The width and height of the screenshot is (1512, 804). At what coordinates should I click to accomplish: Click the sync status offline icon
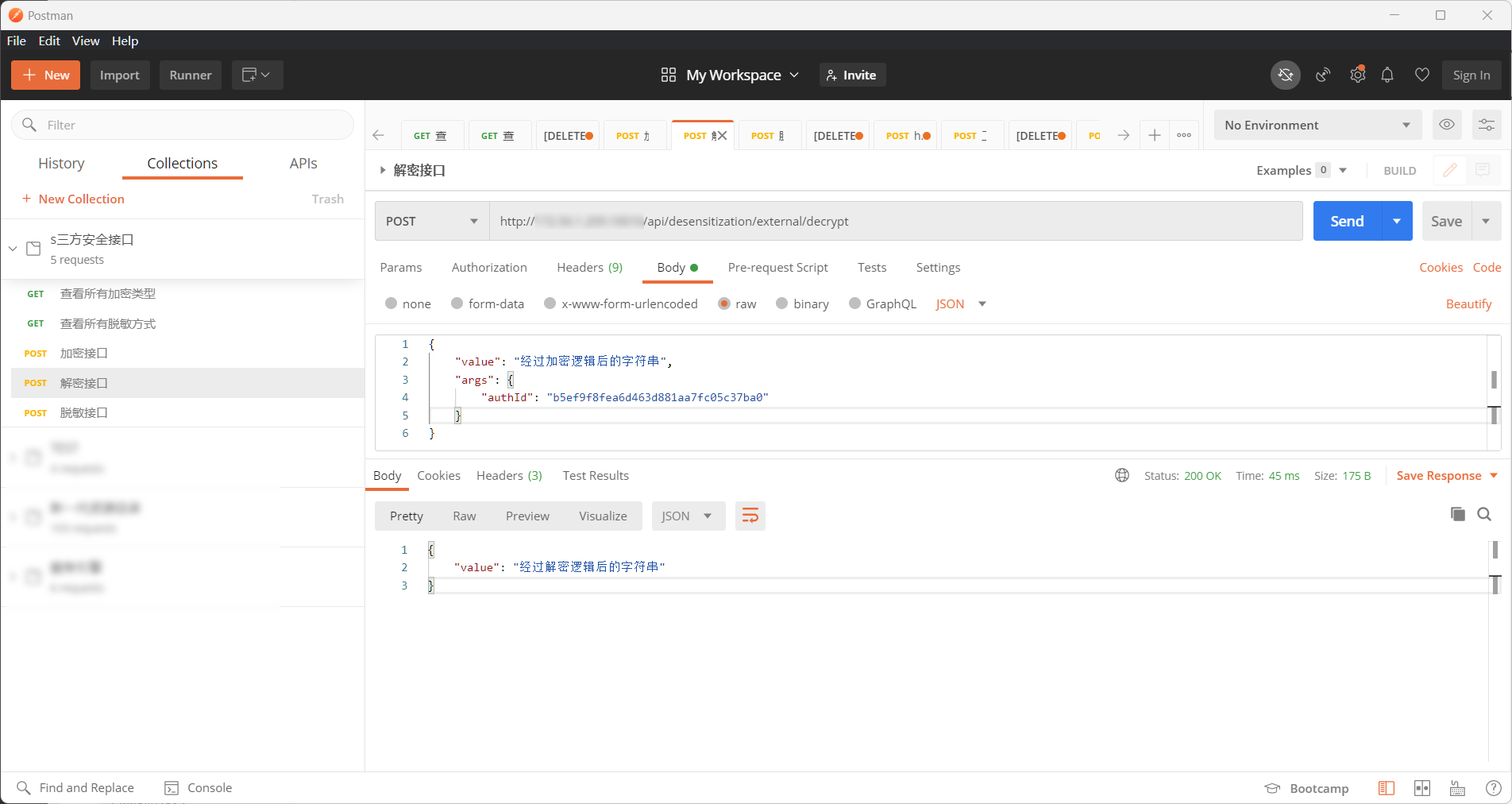point(1285,75)
